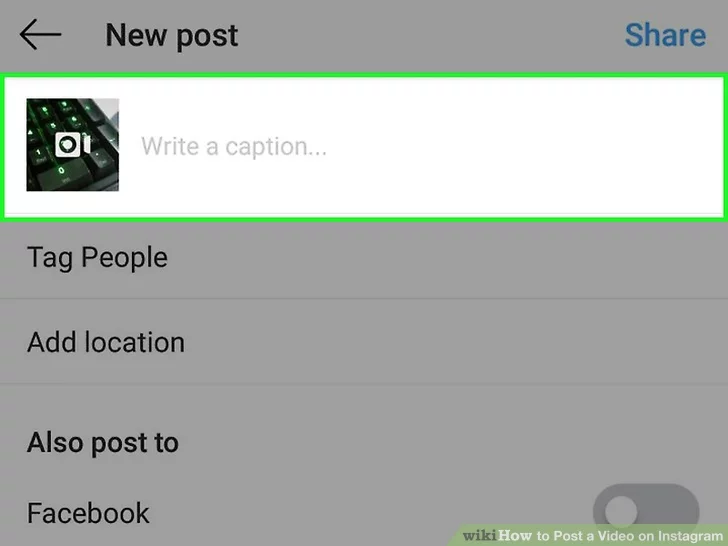Click the blue Share link at top right
Image resolution: width=728 pixels, height=546 pixels.
point(665,35)
